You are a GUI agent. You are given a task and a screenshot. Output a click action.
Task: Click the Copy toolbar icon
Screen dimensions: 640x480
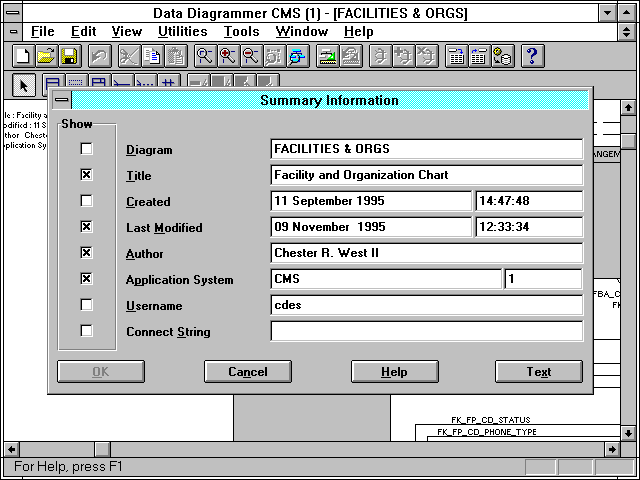click(151, 57)
